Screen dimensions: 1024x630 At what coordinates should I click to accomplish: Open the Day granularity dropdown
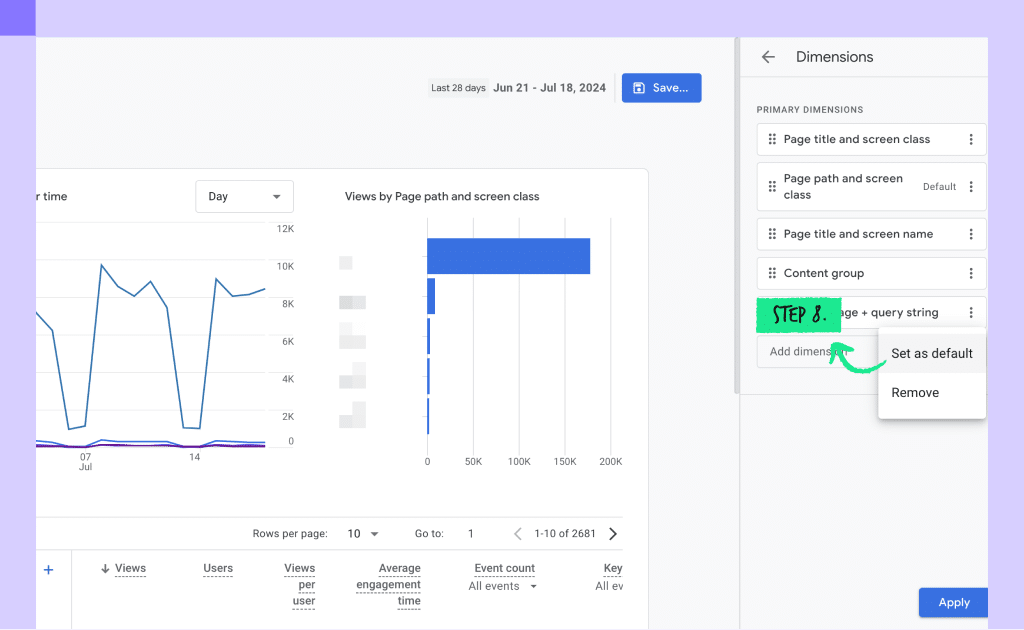(244, 197)
